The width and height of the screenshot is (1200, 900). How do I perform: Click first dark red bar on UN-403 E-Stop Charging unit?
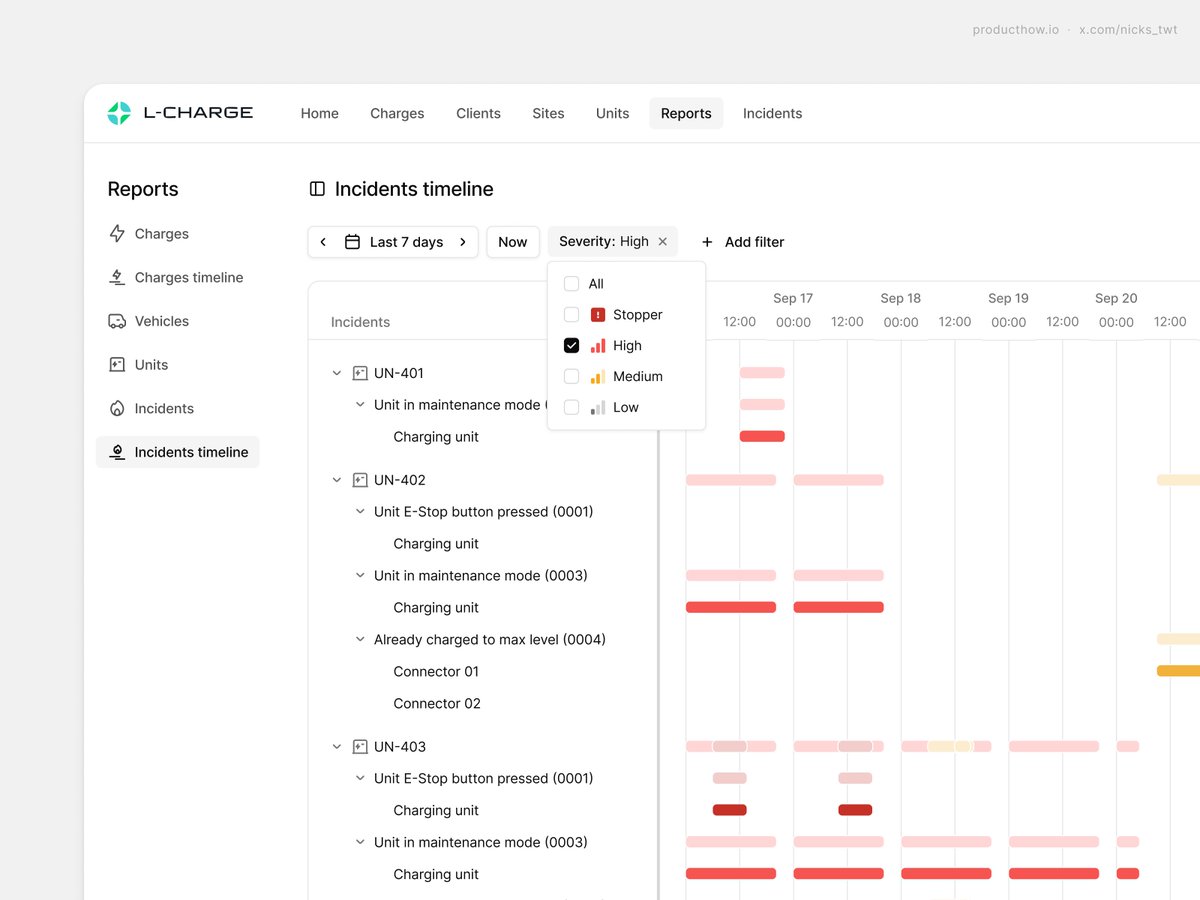730,810
